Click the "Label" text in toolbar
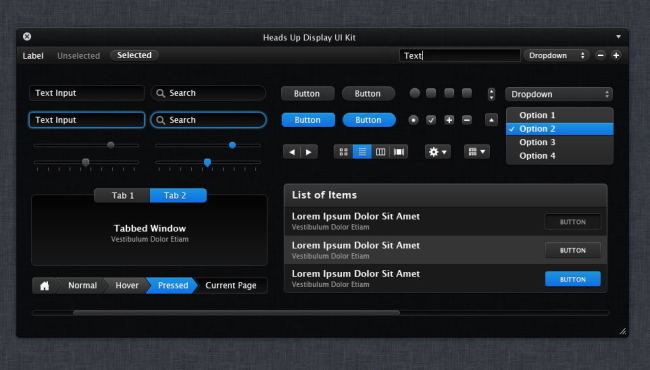Viewport: 650px width, 370px height. (x=33, y=56)
